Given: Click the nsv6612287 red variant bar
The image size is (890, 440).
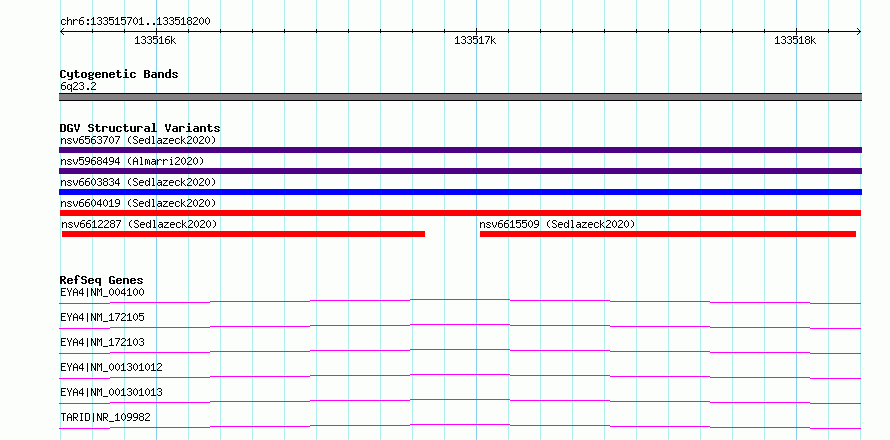Looking at the screenshot, I should pos(244,234).
